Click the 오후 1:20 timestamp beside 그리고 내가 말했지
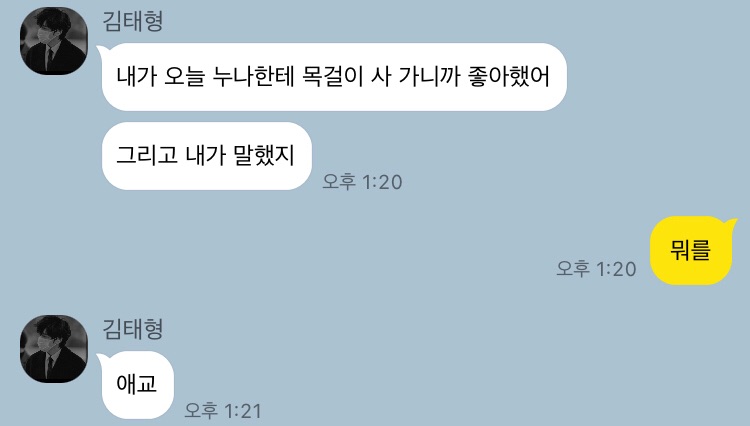 click(362, 182)
